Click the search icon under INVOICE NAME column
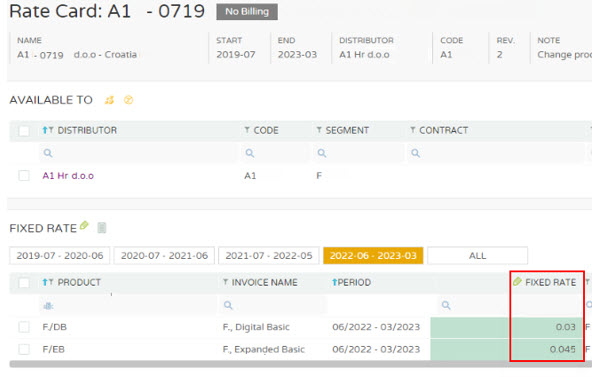The image size is (601, 377). 228,305
